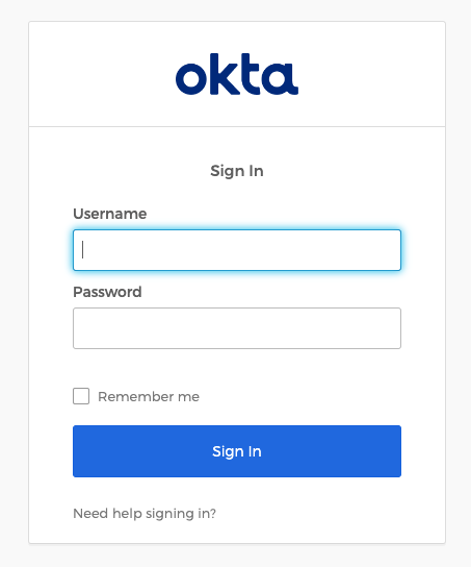Click the Password field label
Screen dimensions: 472x568
107,292
